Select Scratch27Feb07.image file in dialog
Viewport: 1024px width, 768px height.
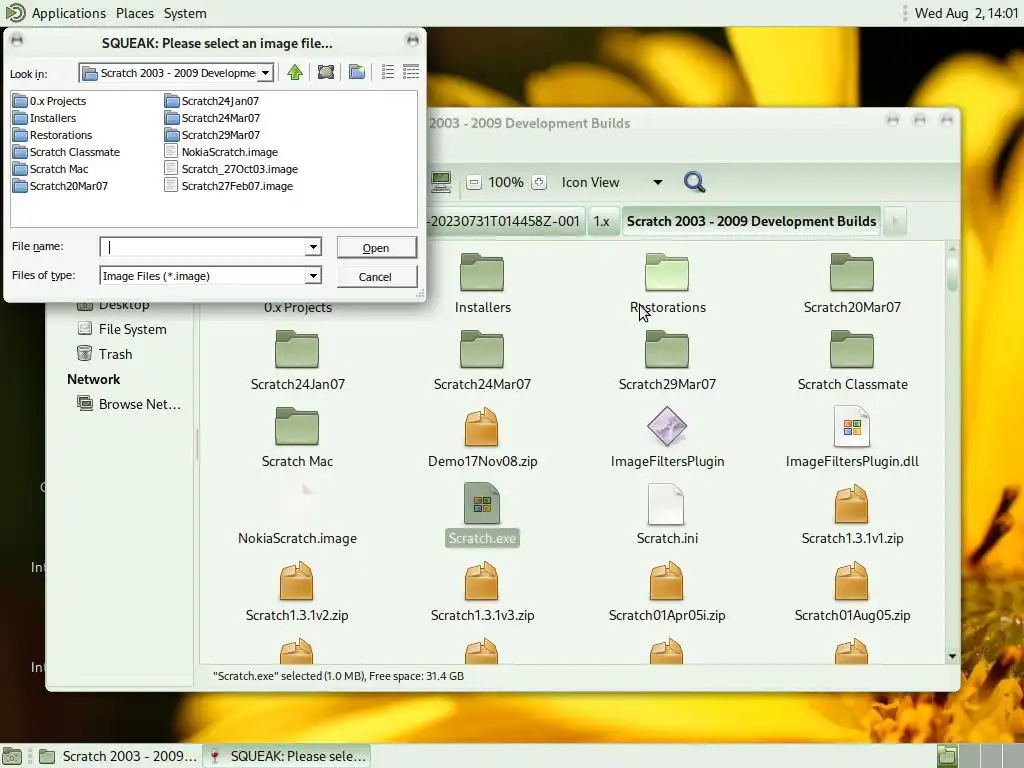click(x=229, y=186)
